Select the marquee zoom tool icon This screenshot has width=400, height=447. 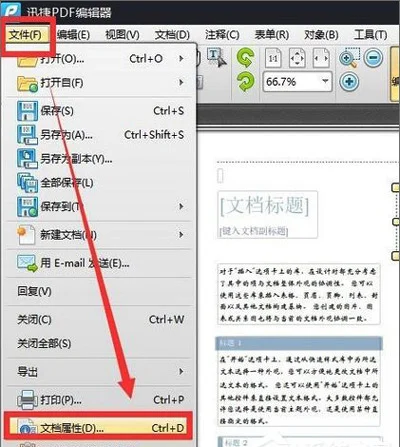[x=349, y=58]
